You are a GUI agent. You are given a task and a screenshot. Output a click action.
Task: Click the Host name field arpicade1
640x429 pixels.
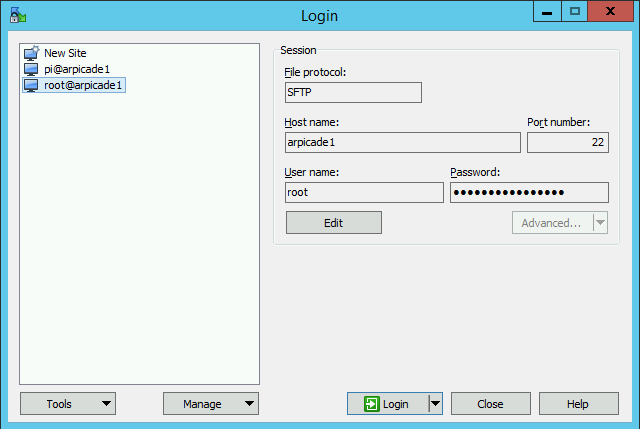click(x=402, y=142)
